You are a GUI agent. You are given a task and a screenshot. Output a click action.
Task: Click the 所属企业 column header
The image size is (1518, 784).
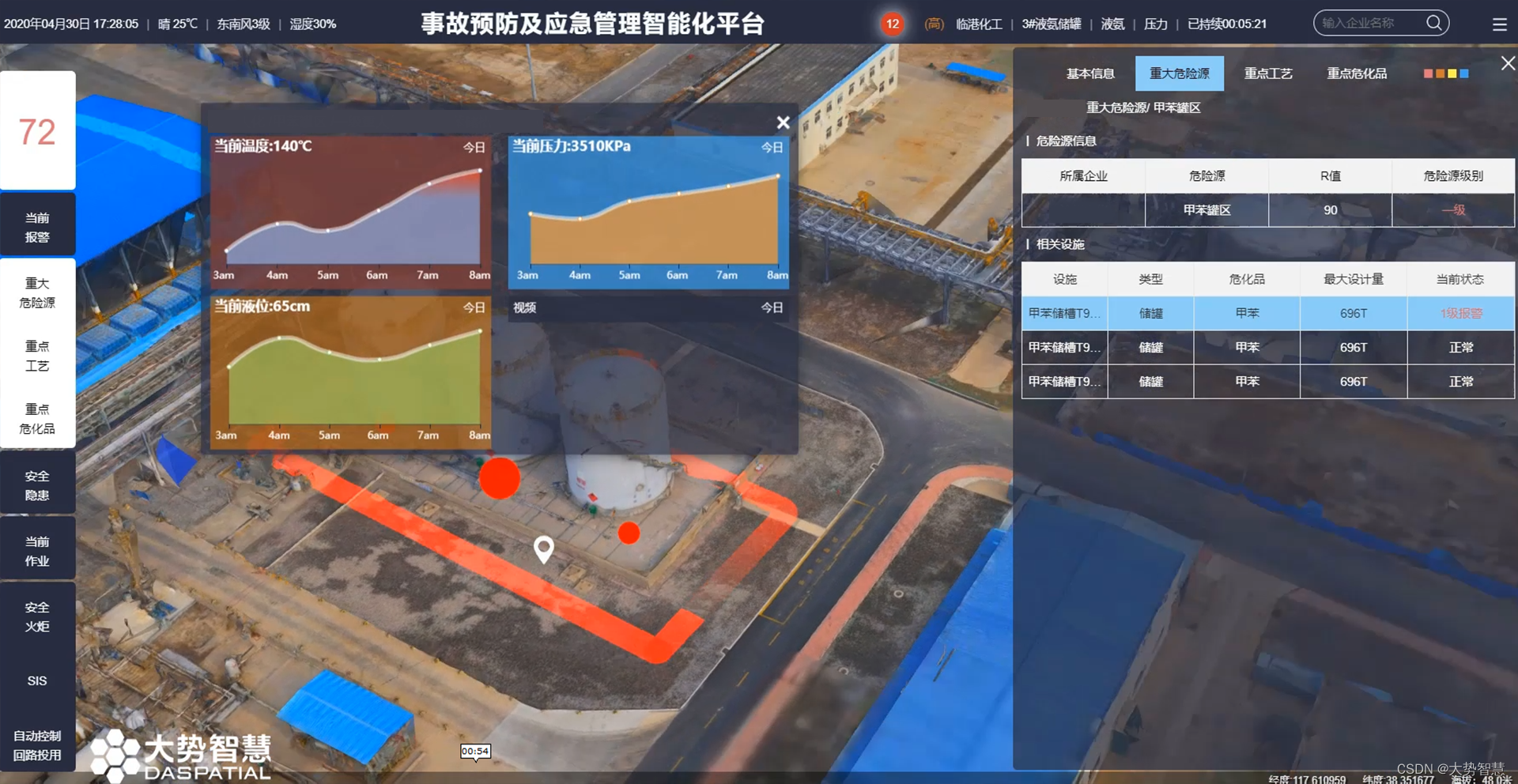[1083, 176]
